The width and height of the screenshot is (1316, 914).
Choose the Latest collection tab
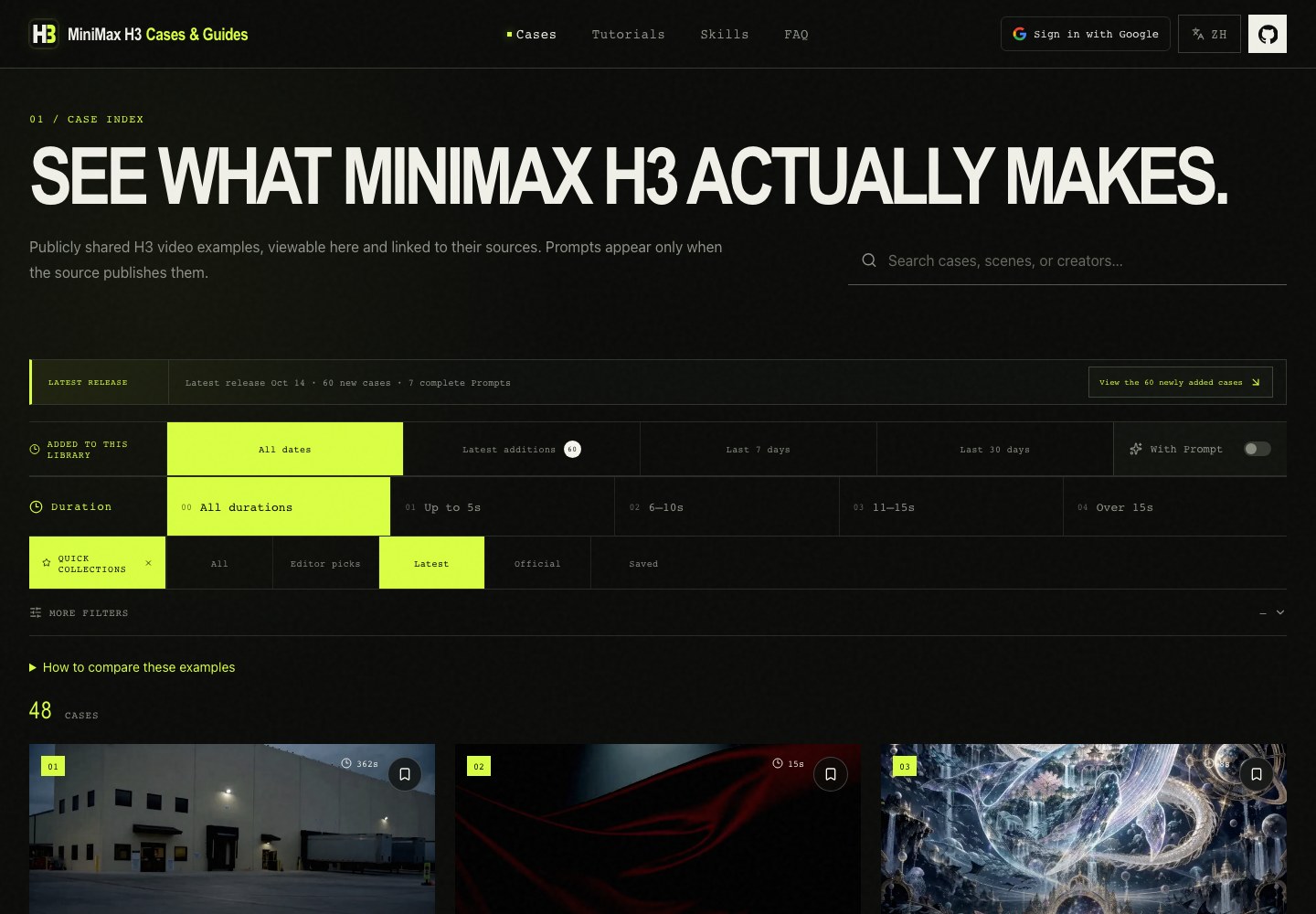tap(431, 563)
